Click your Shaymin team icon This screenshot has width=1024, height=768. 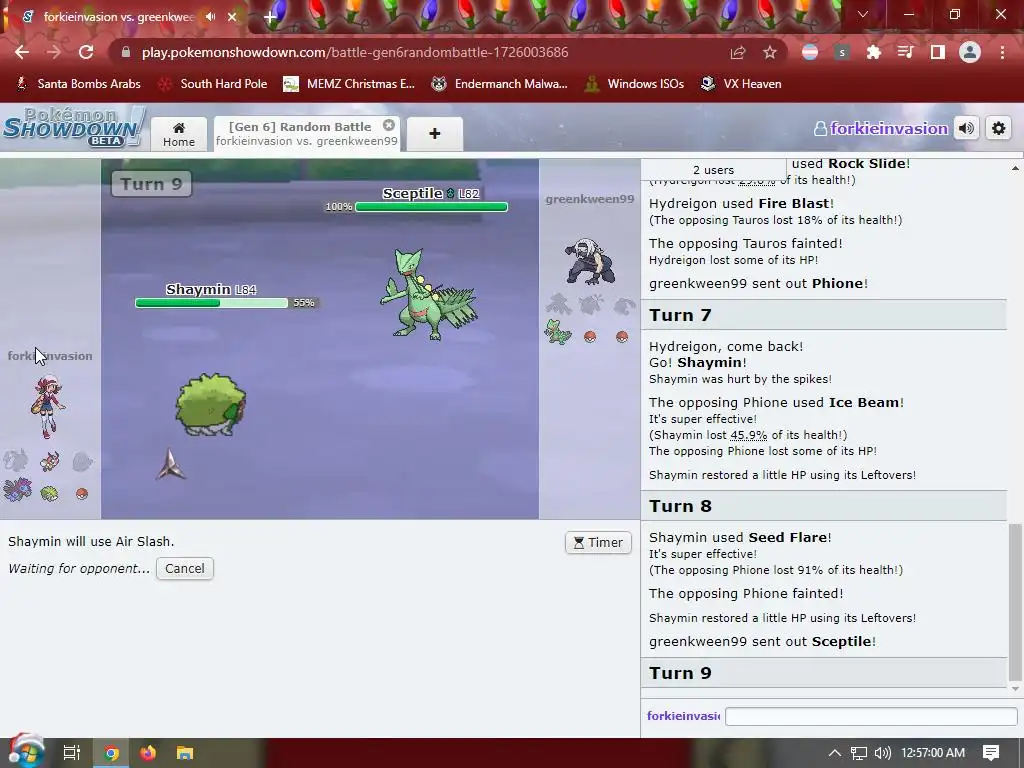(x=49, y=494)
